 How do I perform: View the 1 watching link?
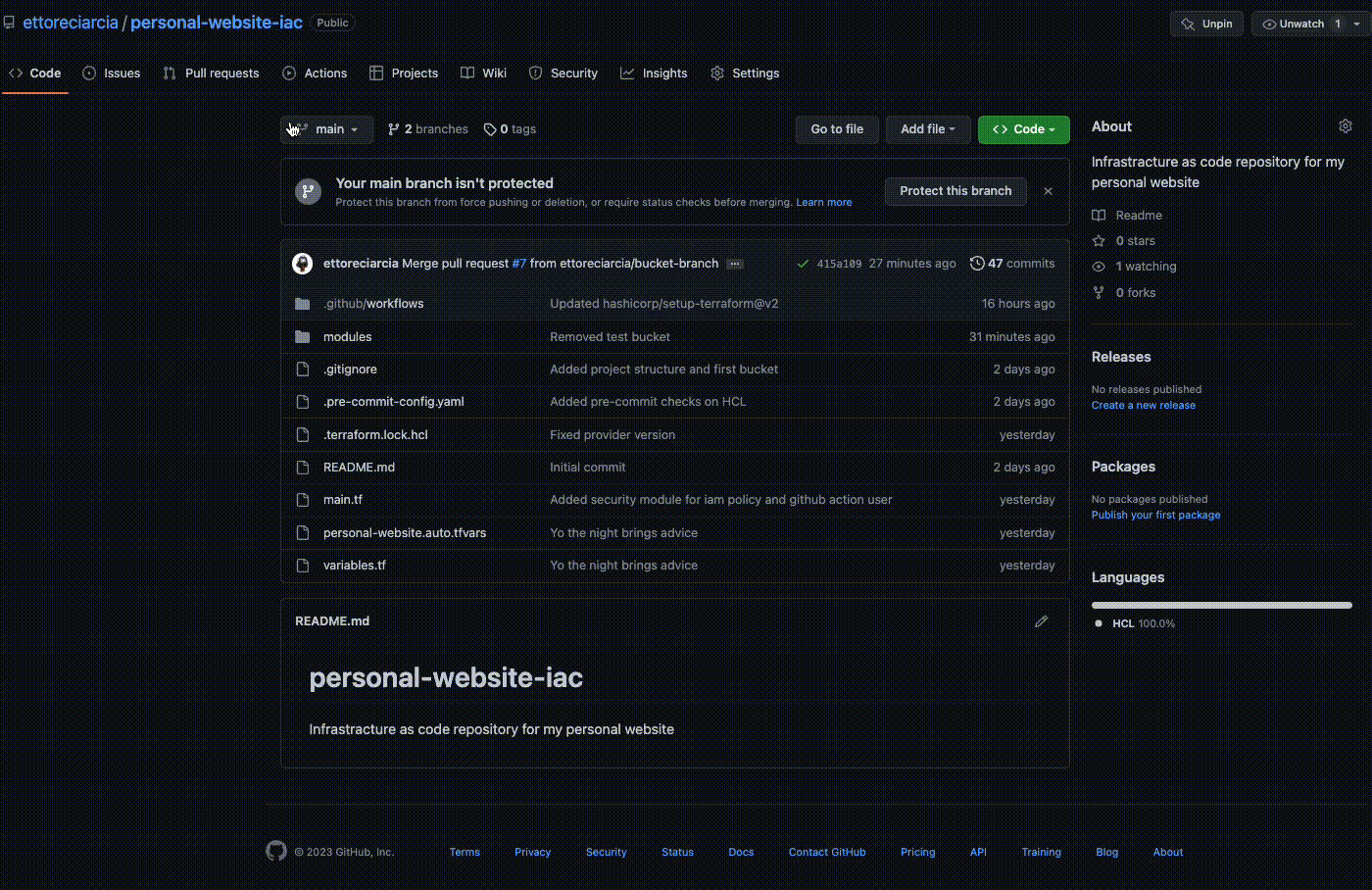click(x=1135, y=267)
